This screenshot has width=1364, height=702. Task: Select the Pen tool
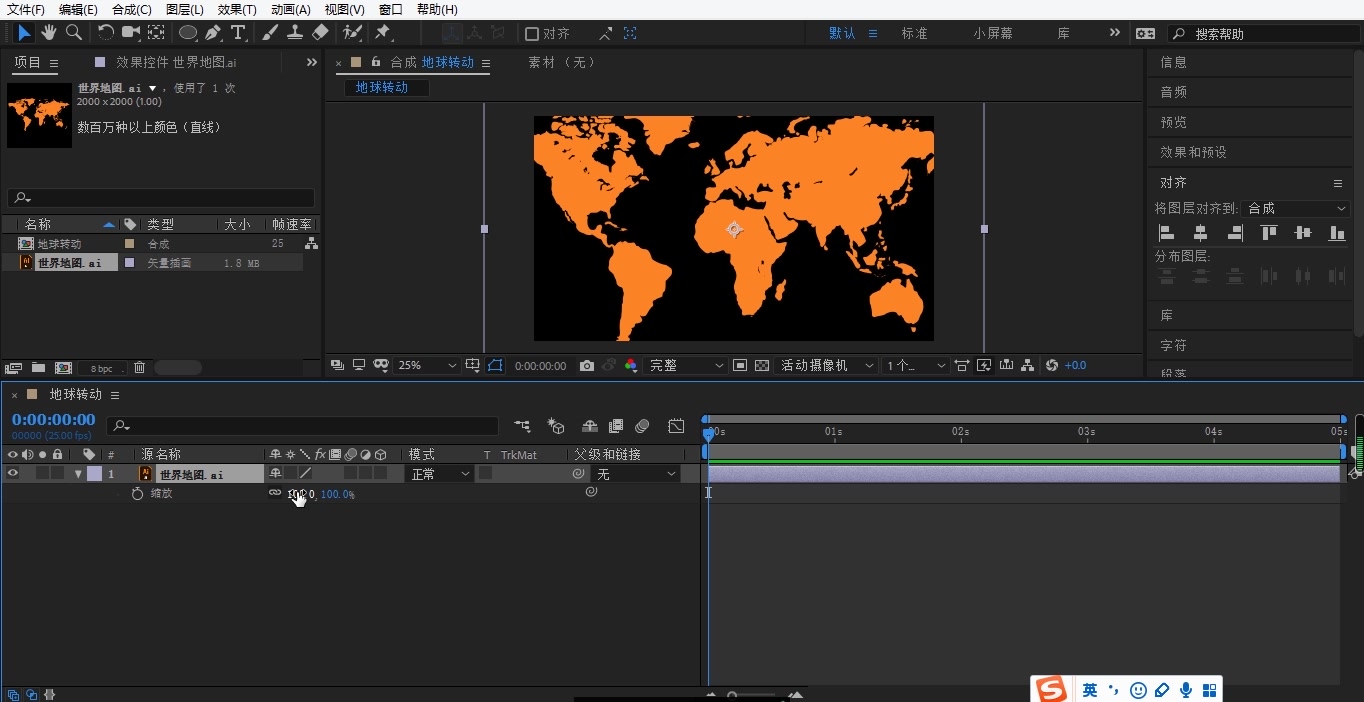tap(213, 33)
